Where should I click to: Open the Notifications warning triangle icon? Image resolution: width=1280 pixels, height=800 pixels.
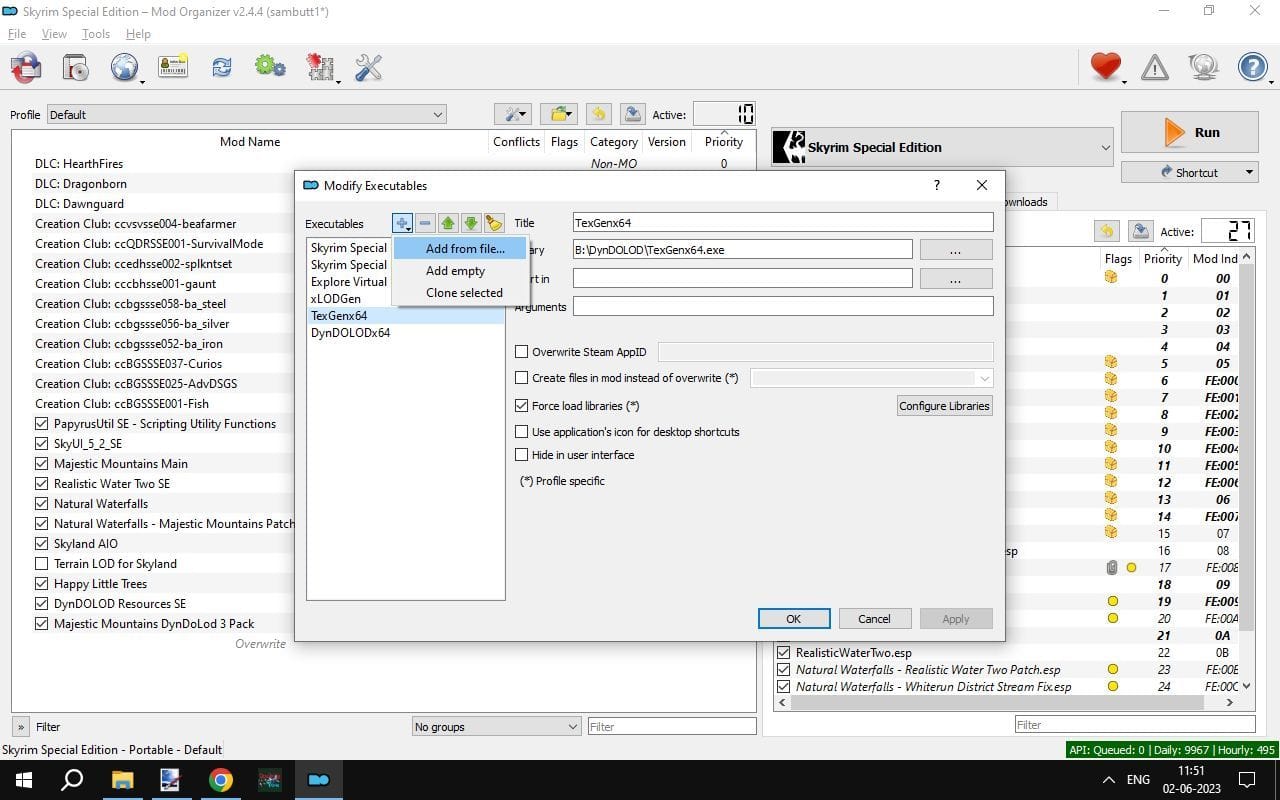point(1154,66)
